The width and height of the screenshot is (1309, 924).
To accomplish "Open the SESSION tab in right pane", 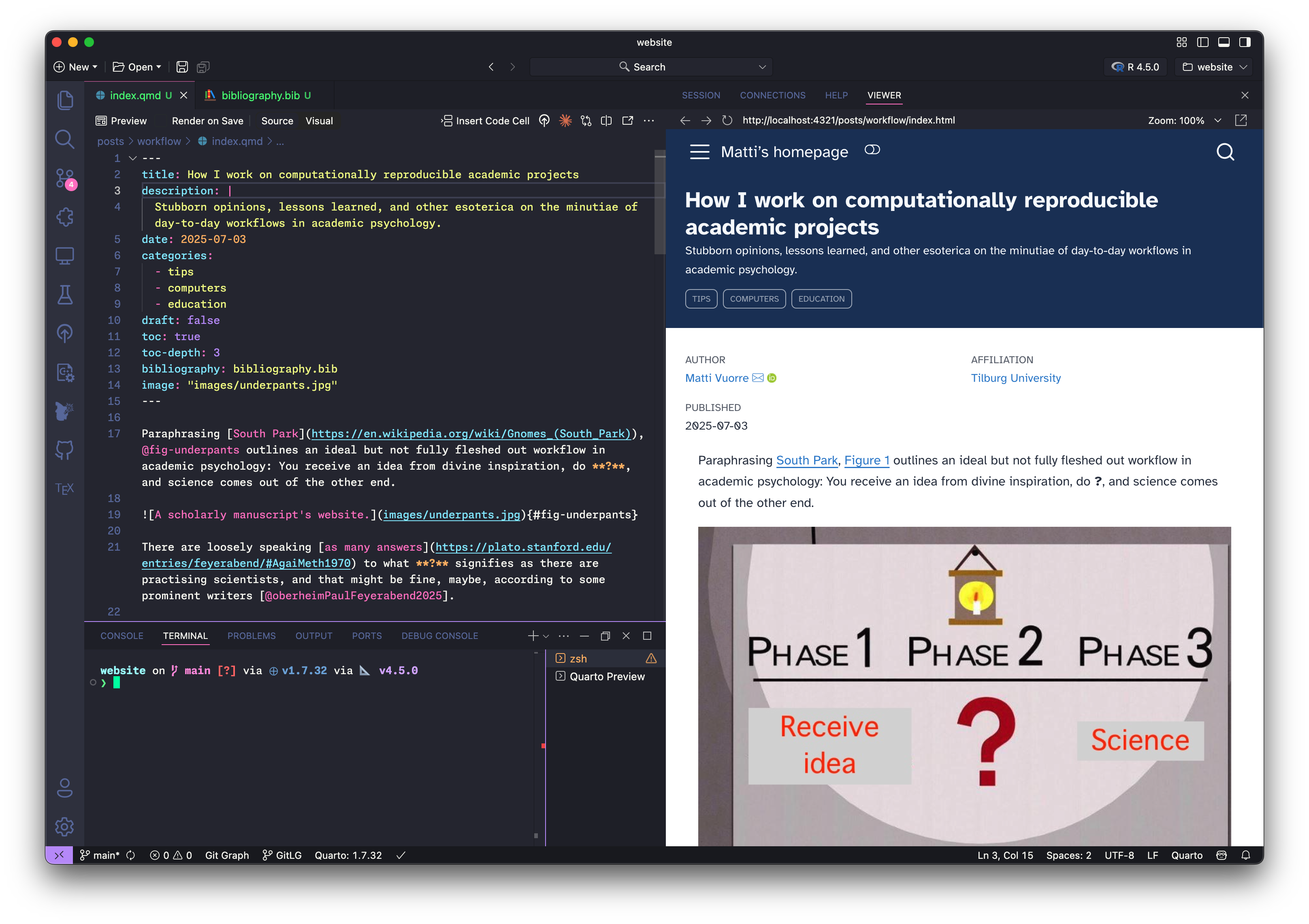I will tap(701, 95).
